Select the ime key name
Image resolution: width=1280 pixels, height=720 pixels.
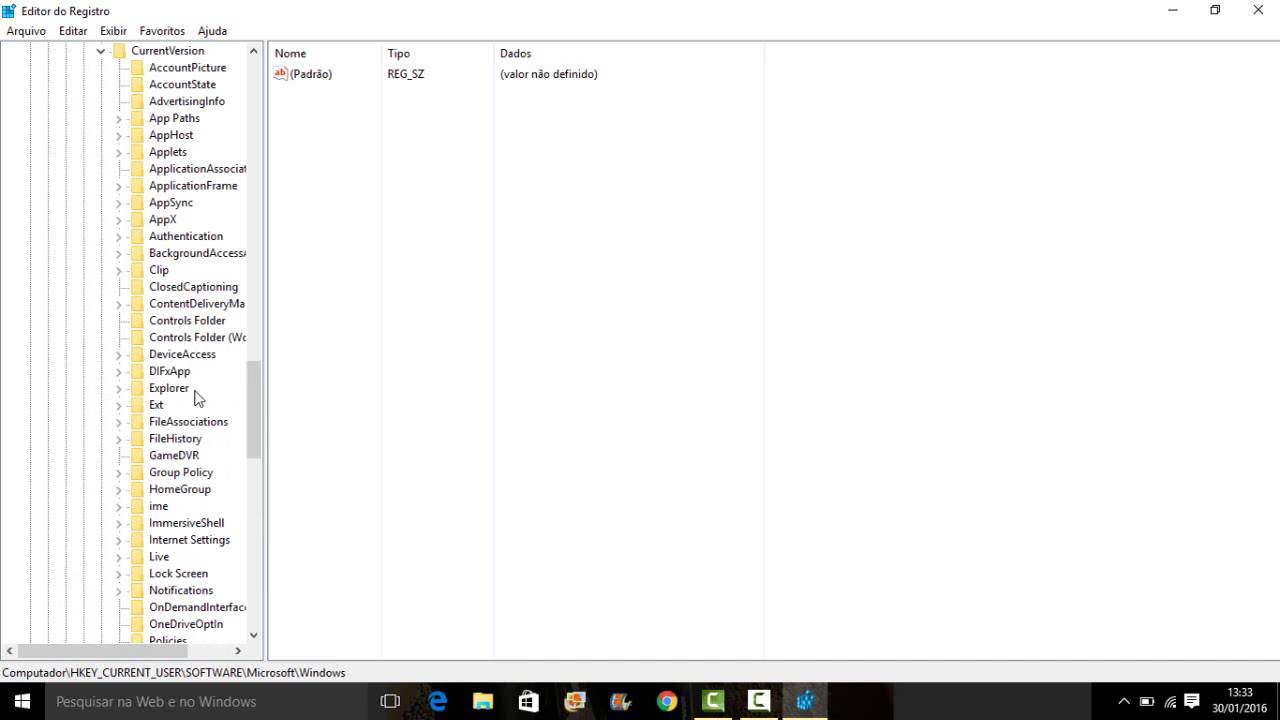pyautogui.click(x=159, y=506)
